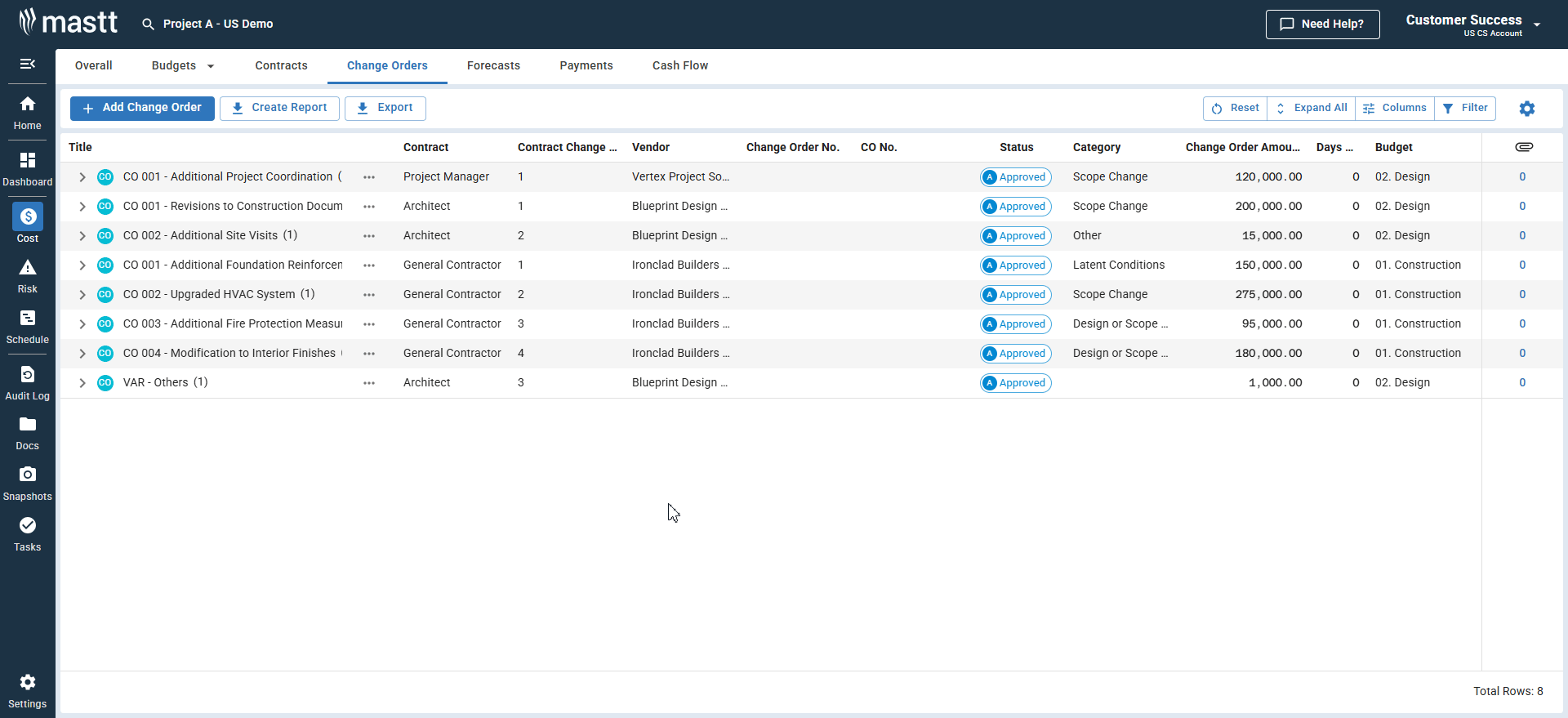Click the Add Change Order button
The width and height of the screenshot is (1568, 718).
click(x=142, y=108)
